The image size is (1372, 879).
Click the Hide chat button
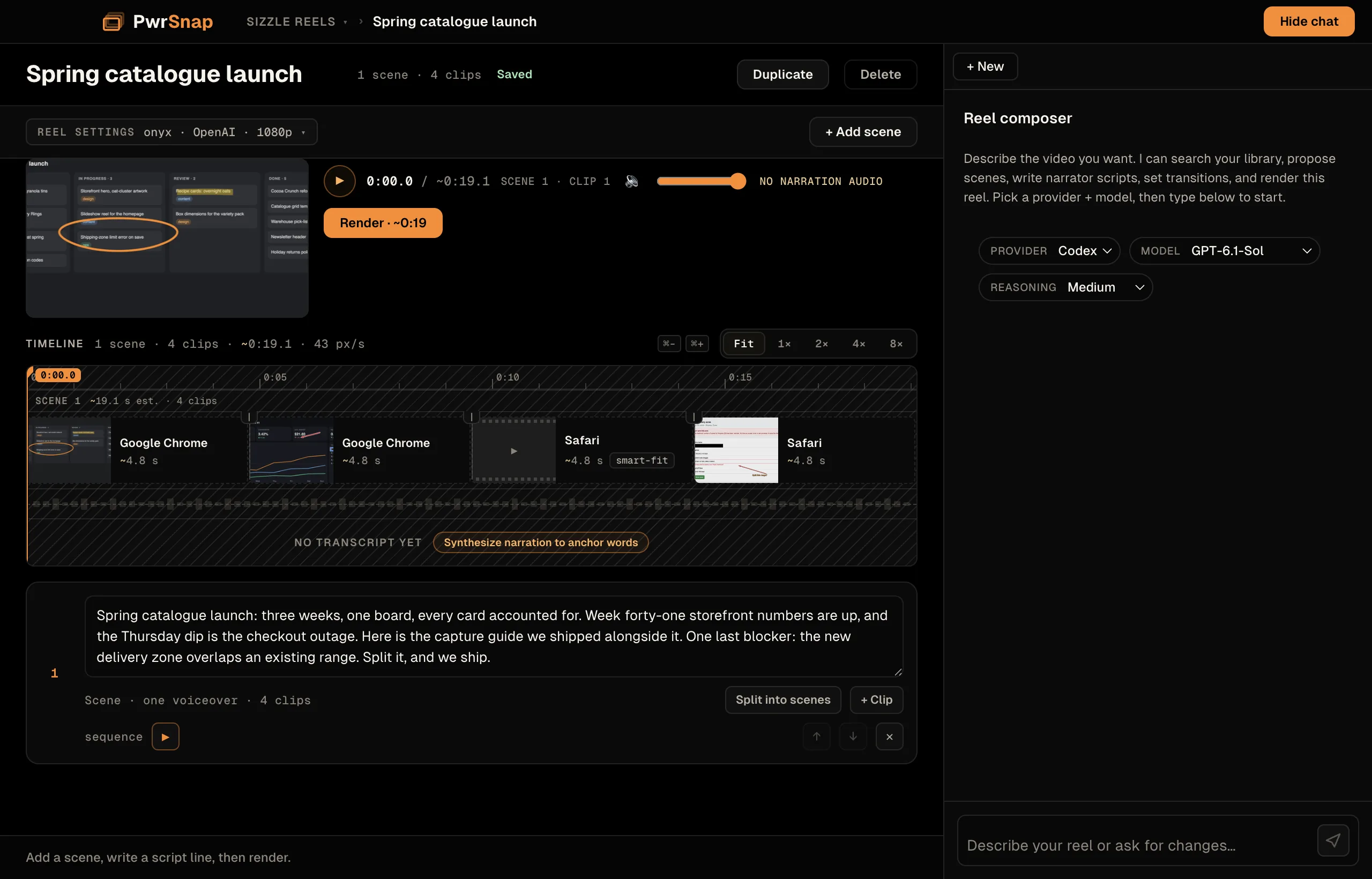click(x=1309, y=21)
